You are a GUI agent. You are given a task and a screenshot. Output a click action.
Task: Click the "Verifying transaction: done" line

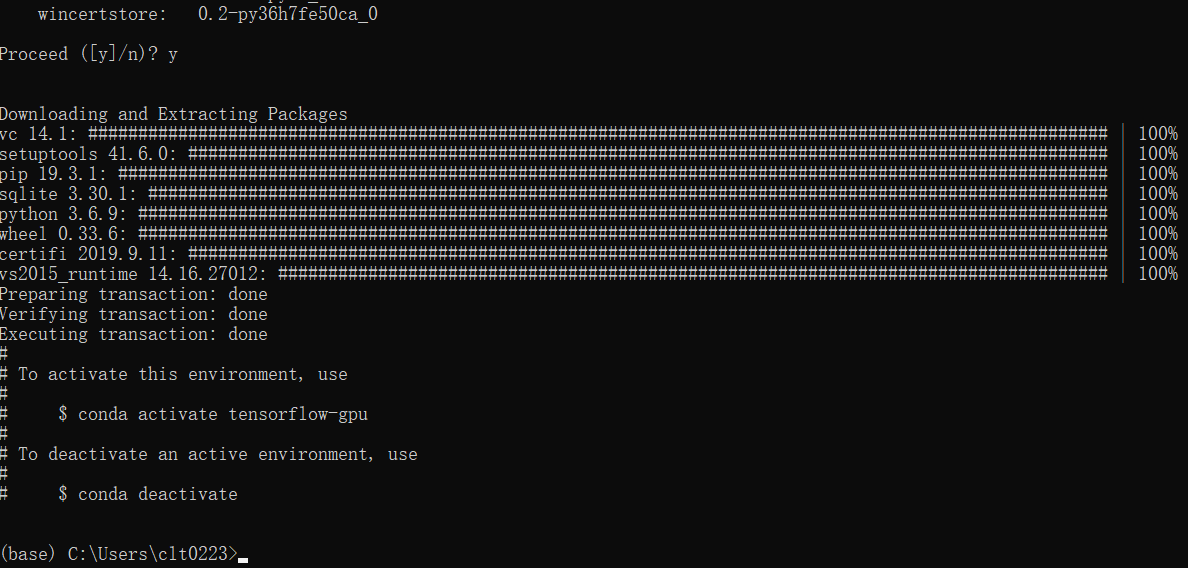coord(133,314)
